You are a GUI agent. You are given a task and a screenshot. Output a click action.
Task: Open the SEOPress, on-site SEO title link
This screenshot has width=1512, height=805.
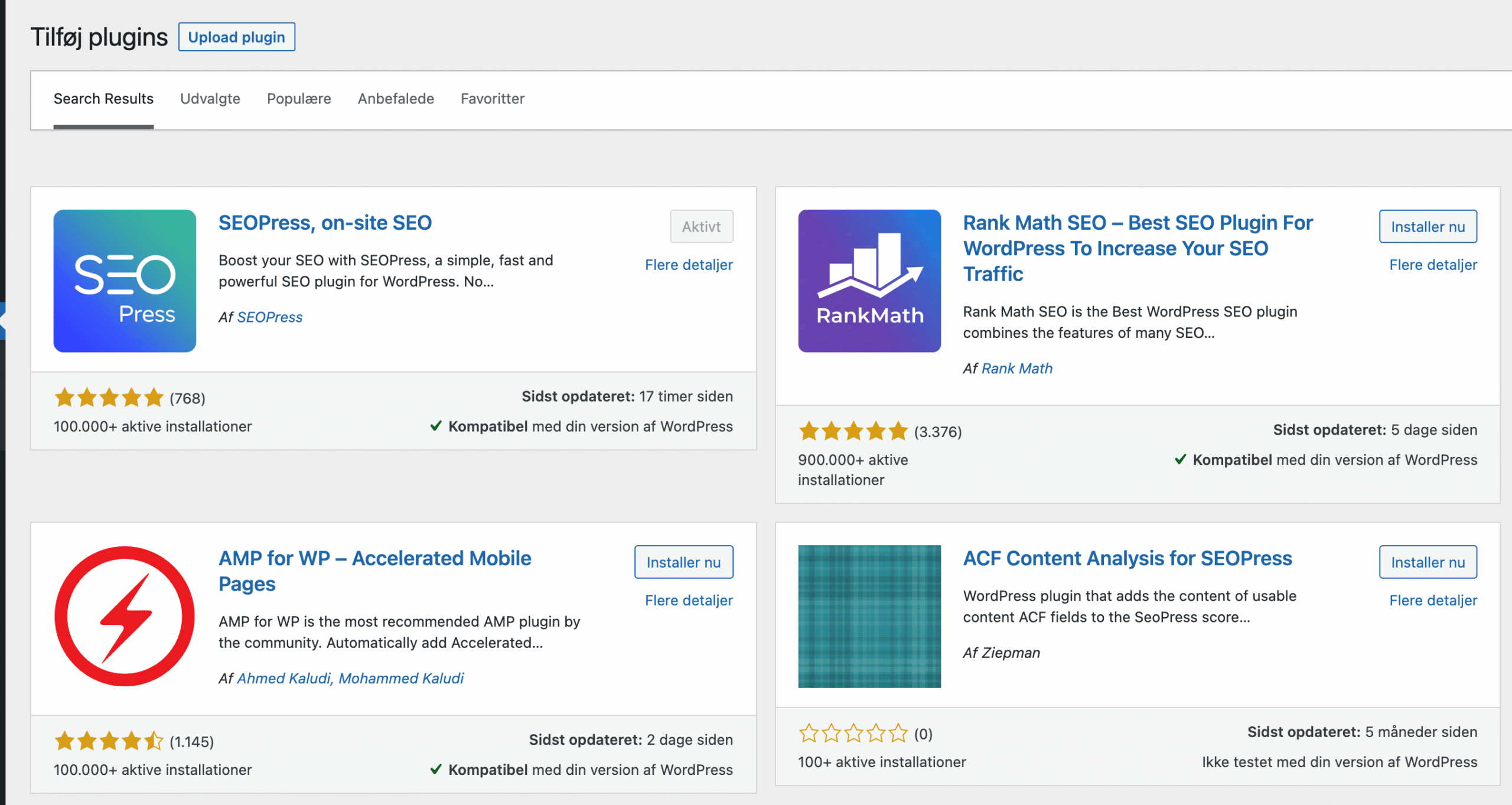(x=325, y=223)
